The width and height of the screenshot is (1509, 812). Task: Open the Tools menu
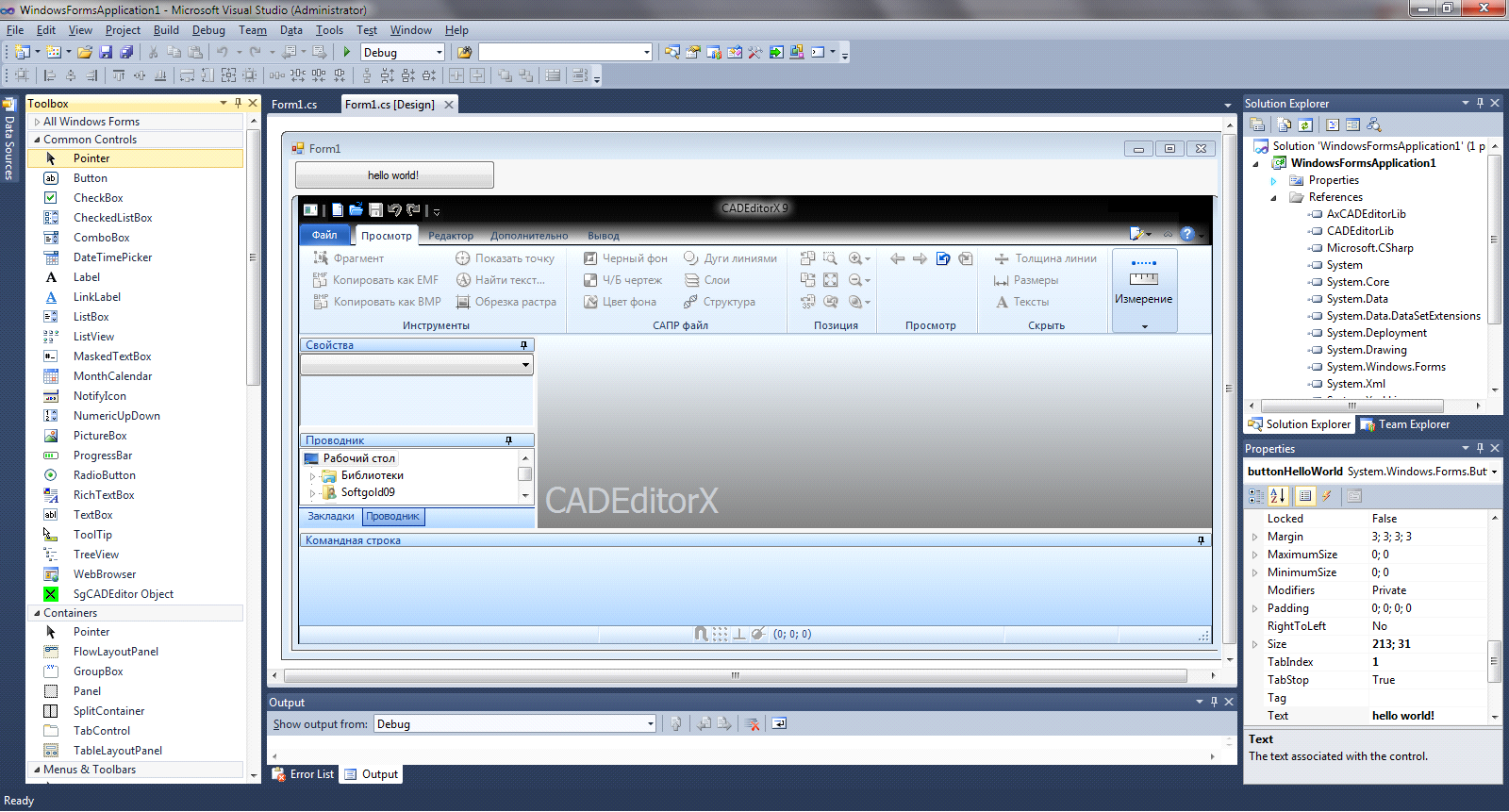pos(329,30)
